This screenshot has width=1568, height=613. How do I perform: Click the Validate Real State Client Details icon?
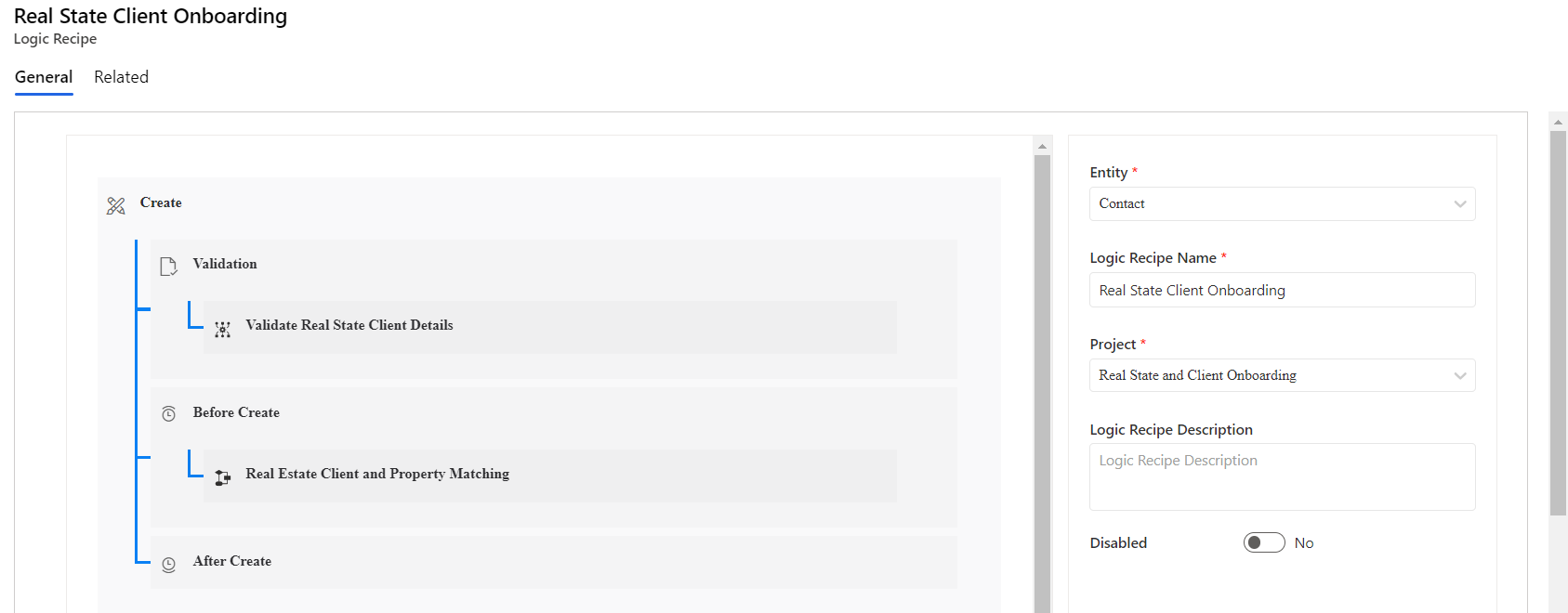tap(222, 329)
